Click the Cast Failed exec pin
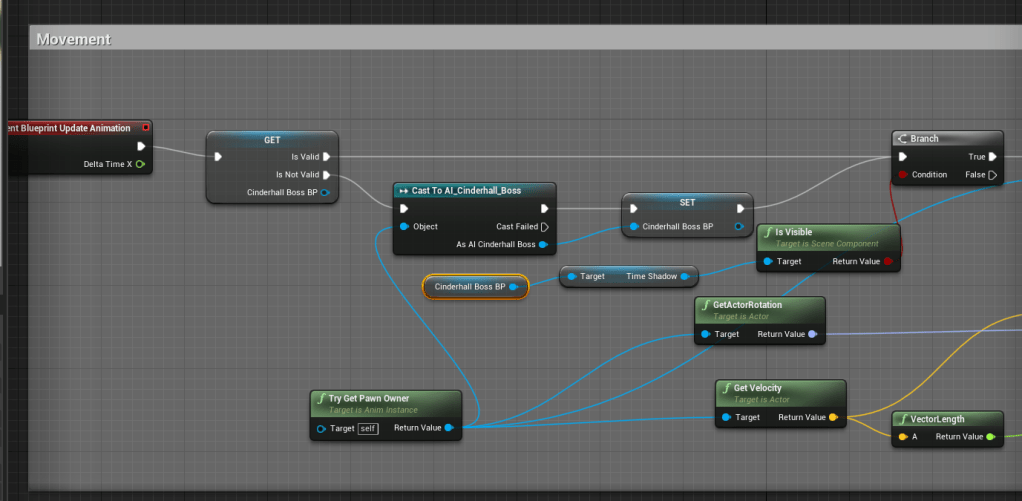 click(544, 227)
